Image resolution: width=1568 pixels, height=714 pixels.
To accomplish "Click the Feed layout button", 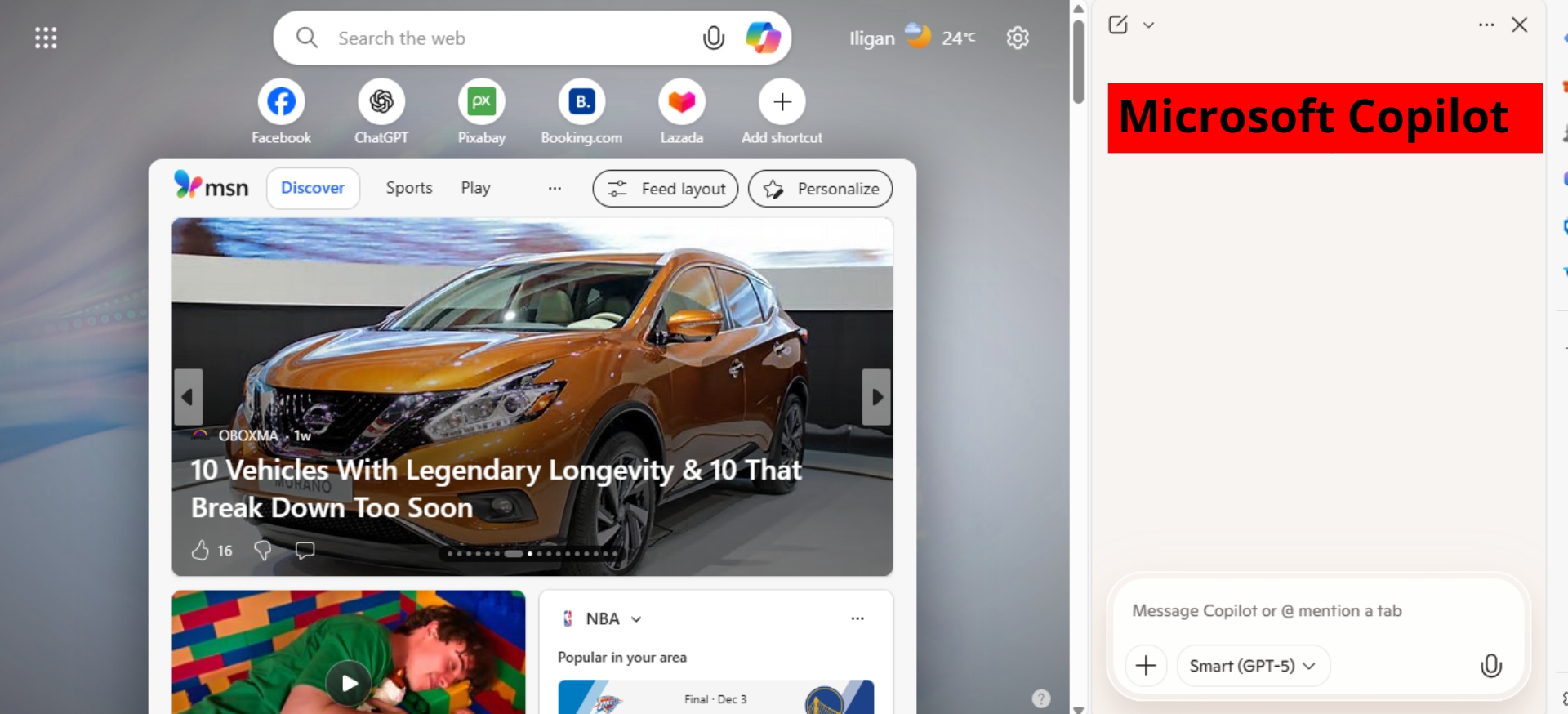I will point(665,189).
